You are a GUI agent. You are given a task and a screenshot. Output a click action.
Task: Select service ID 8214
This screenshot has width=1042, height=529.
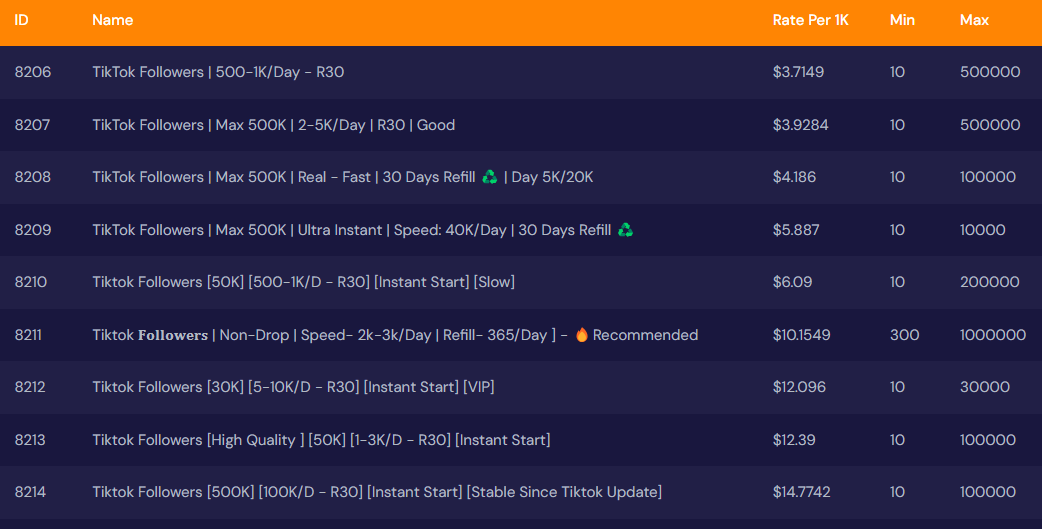click(x=30, y=492)
